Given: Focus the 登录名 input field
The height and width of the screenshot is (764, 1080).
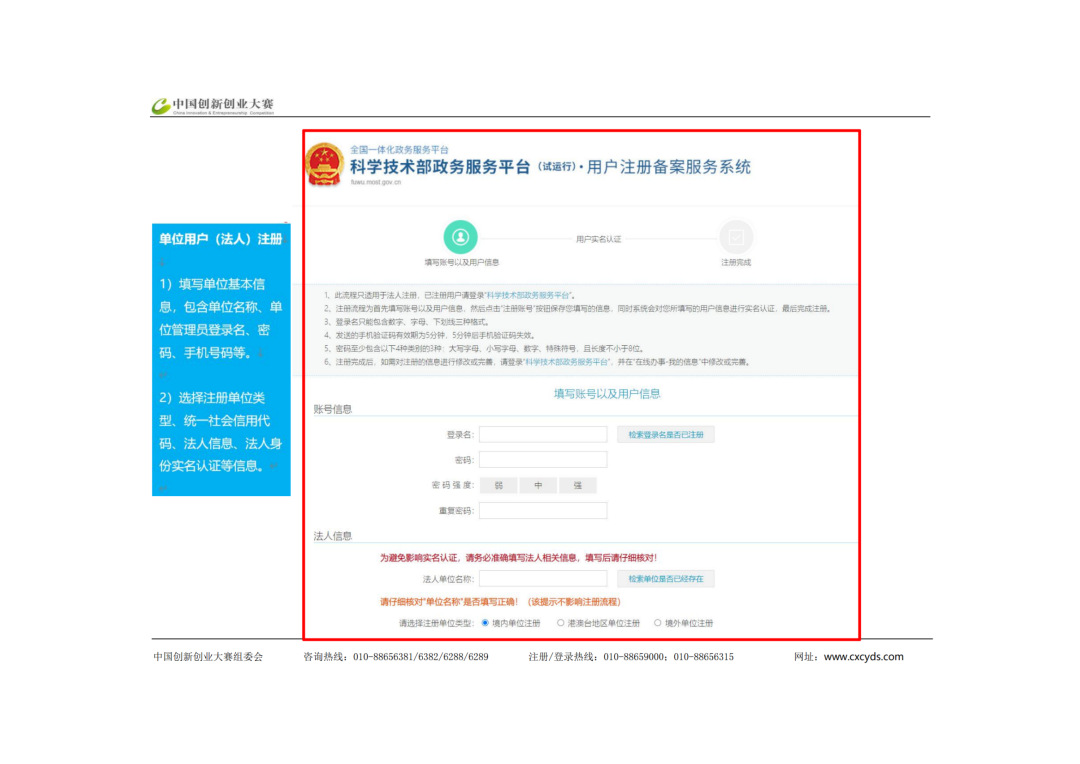Looking at the screenshot, I should click(x=543, y=435).
